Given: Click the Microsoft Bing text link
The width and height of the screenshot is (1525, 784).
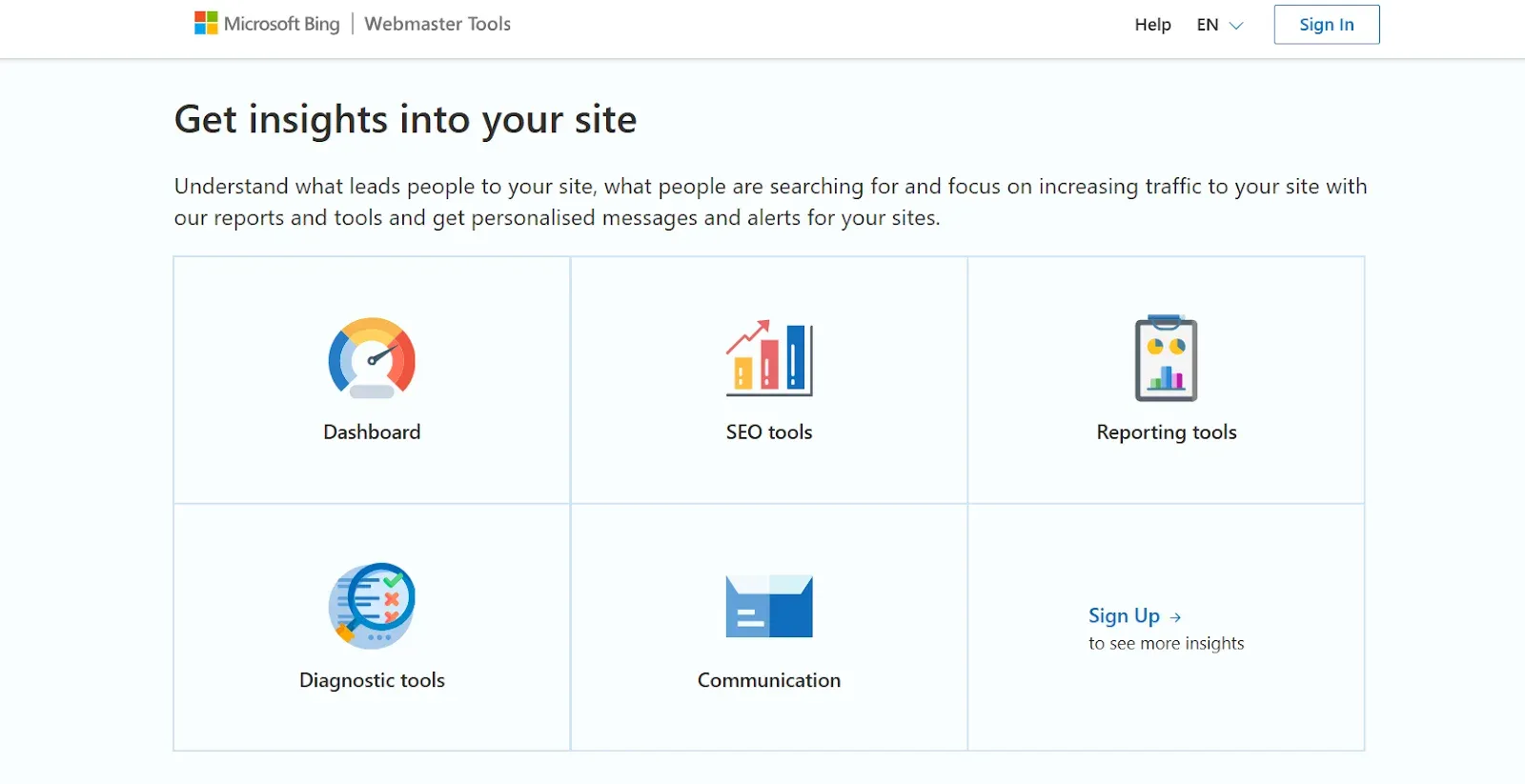Looking at the screenshot, I should [x=281, y=24].
